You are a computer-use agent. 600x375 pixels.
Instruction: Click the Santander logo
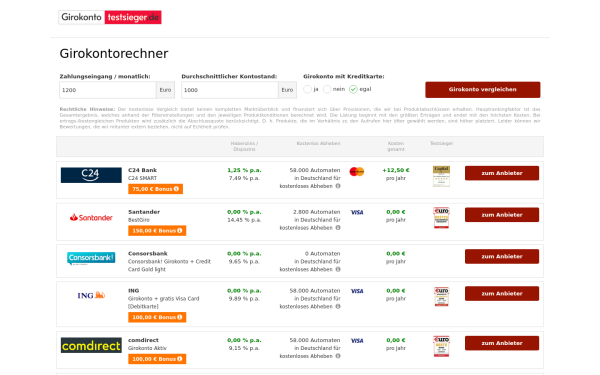click(x=91, y=217)
